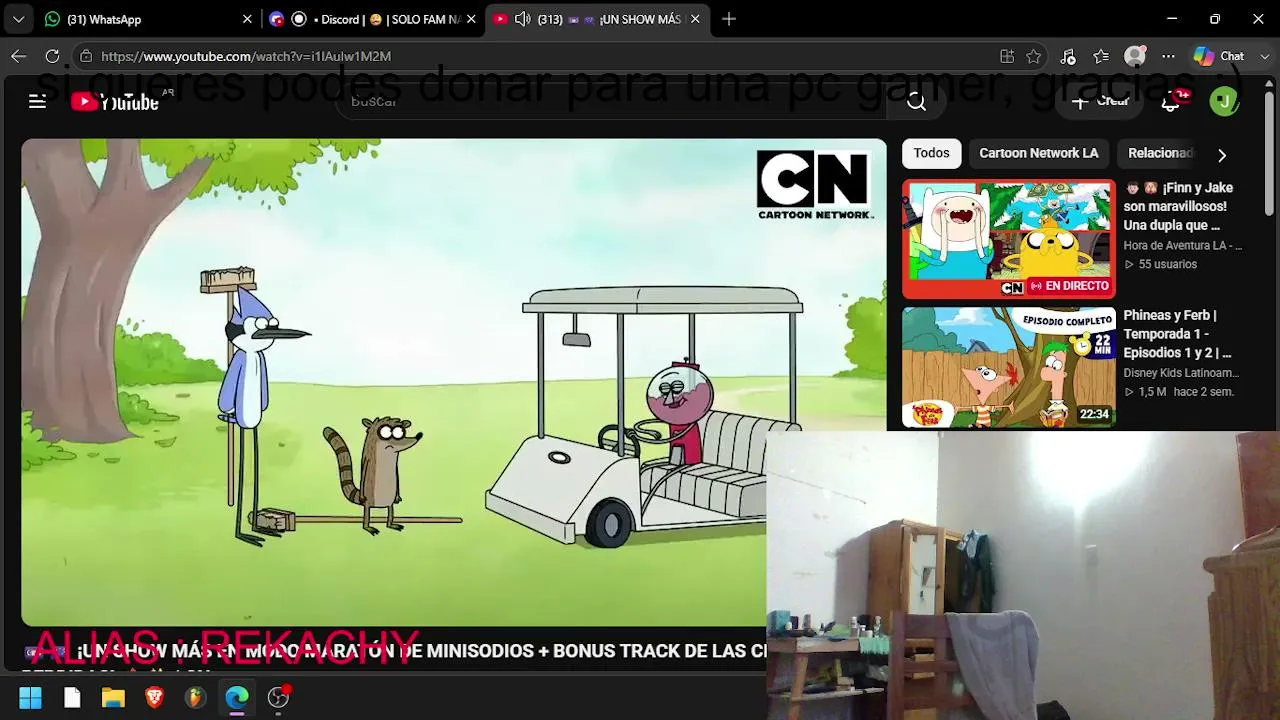Open YouTube notifications bell

click(x=1172, y=101)
